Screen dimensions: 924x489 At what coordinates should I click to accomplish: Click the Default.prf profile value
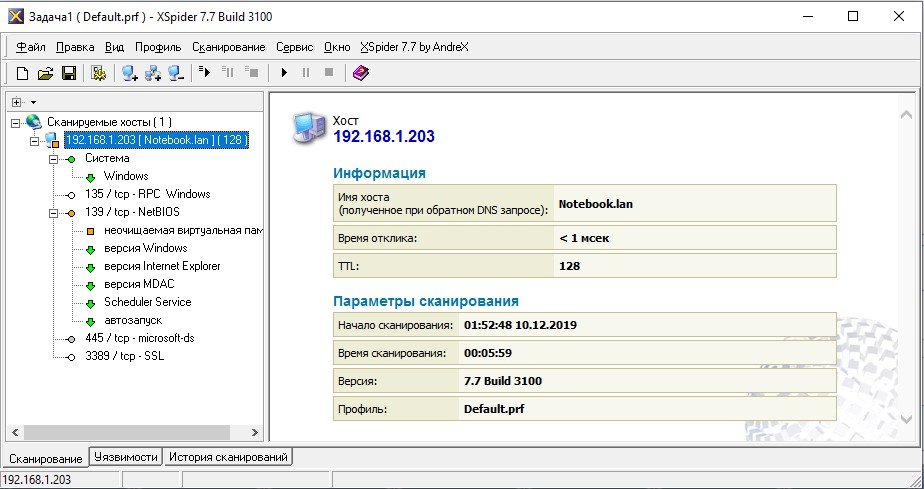click(494, 408)
